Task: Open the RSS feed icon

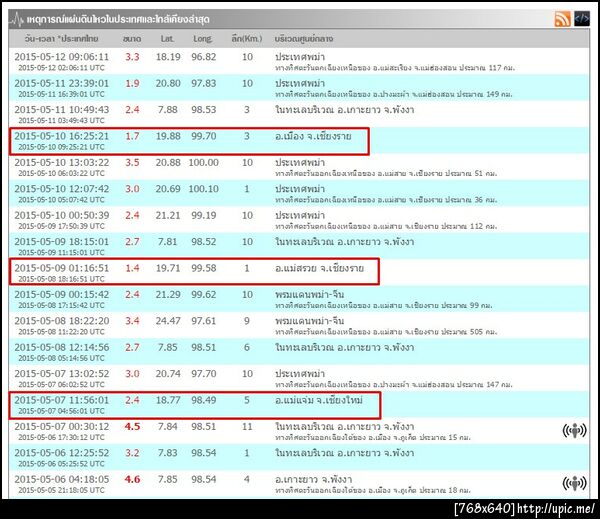Action: 562,19
